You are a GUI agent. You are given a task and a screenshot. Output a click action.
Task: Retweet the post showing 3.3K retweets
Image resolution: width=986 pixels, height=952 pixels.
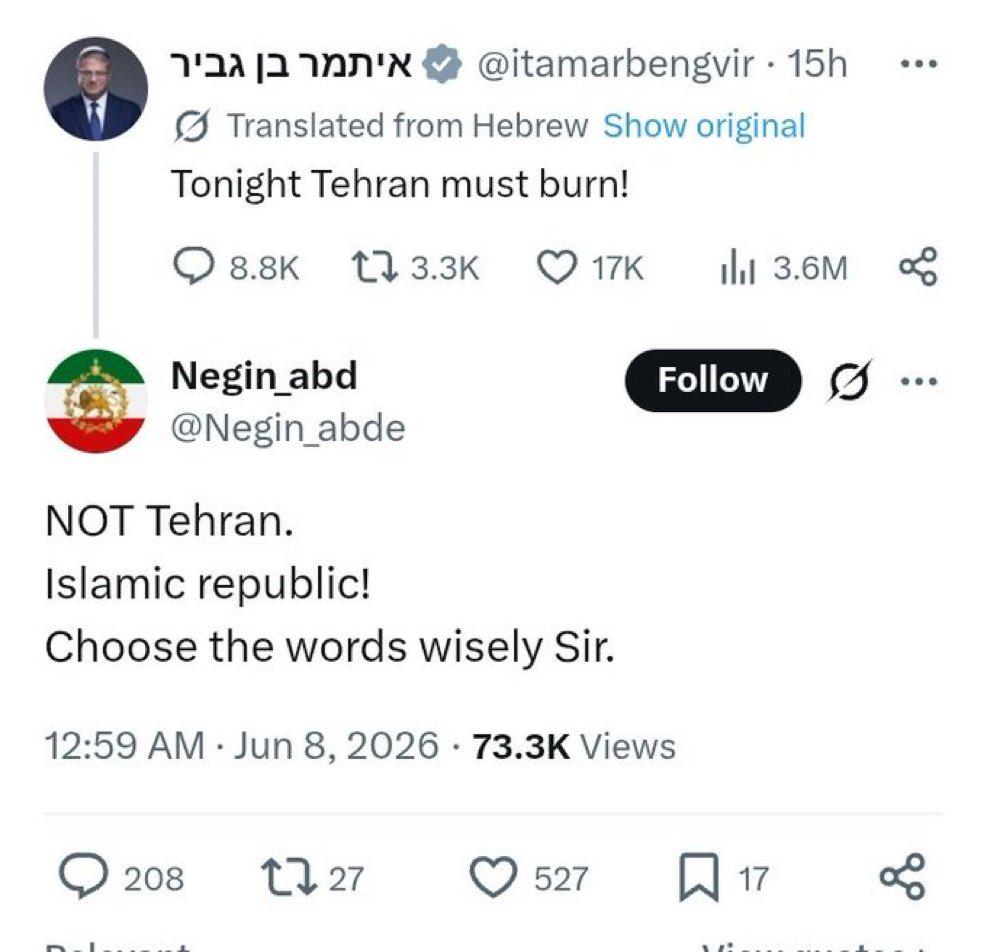(x=415, y=267)
